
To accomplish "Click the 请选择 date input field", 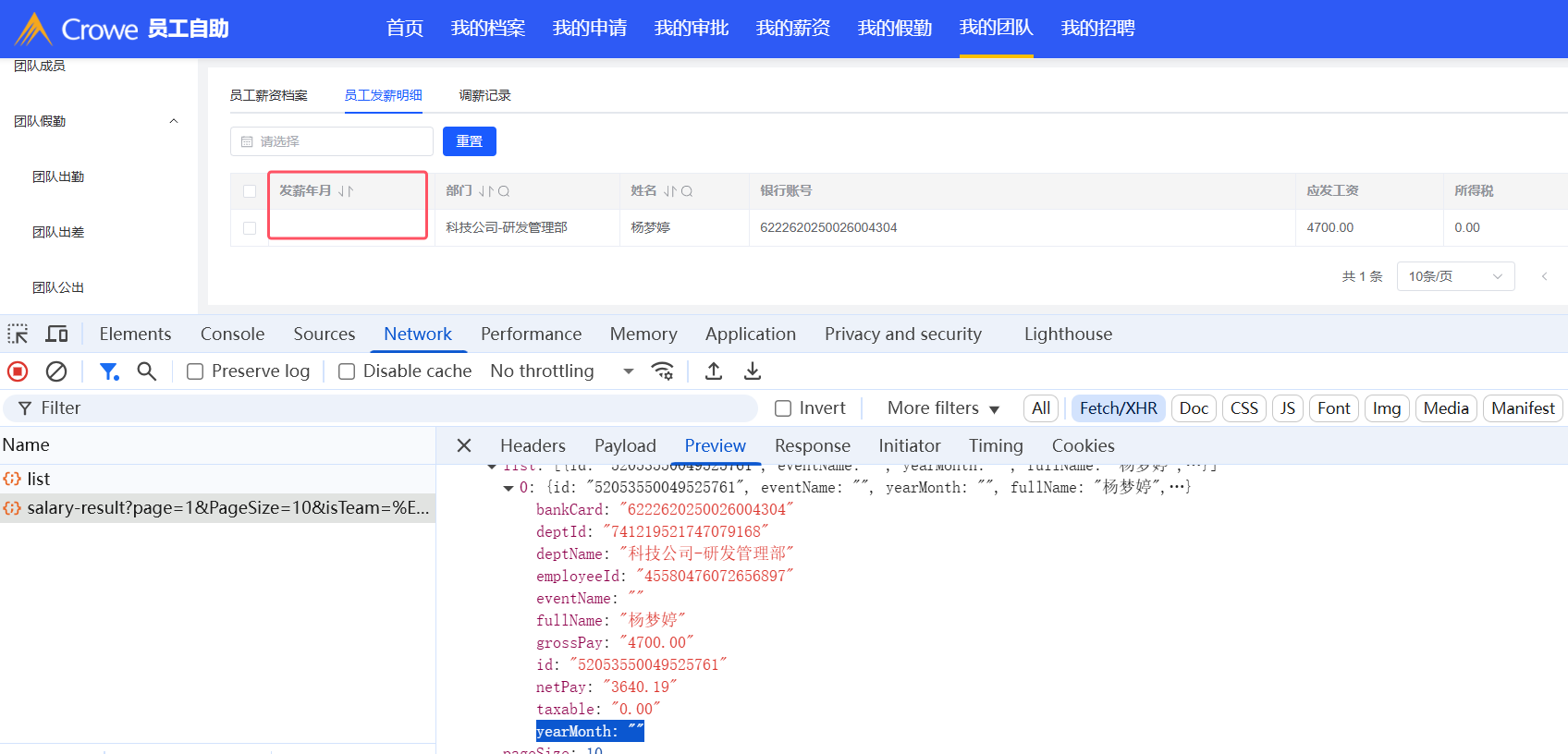I will (332, 141).
